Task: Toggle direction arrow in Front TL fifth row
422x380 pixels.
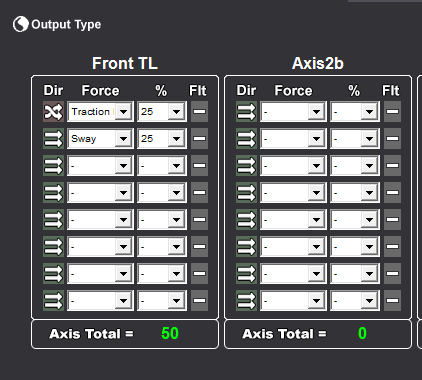Action: tap(53, 220)
